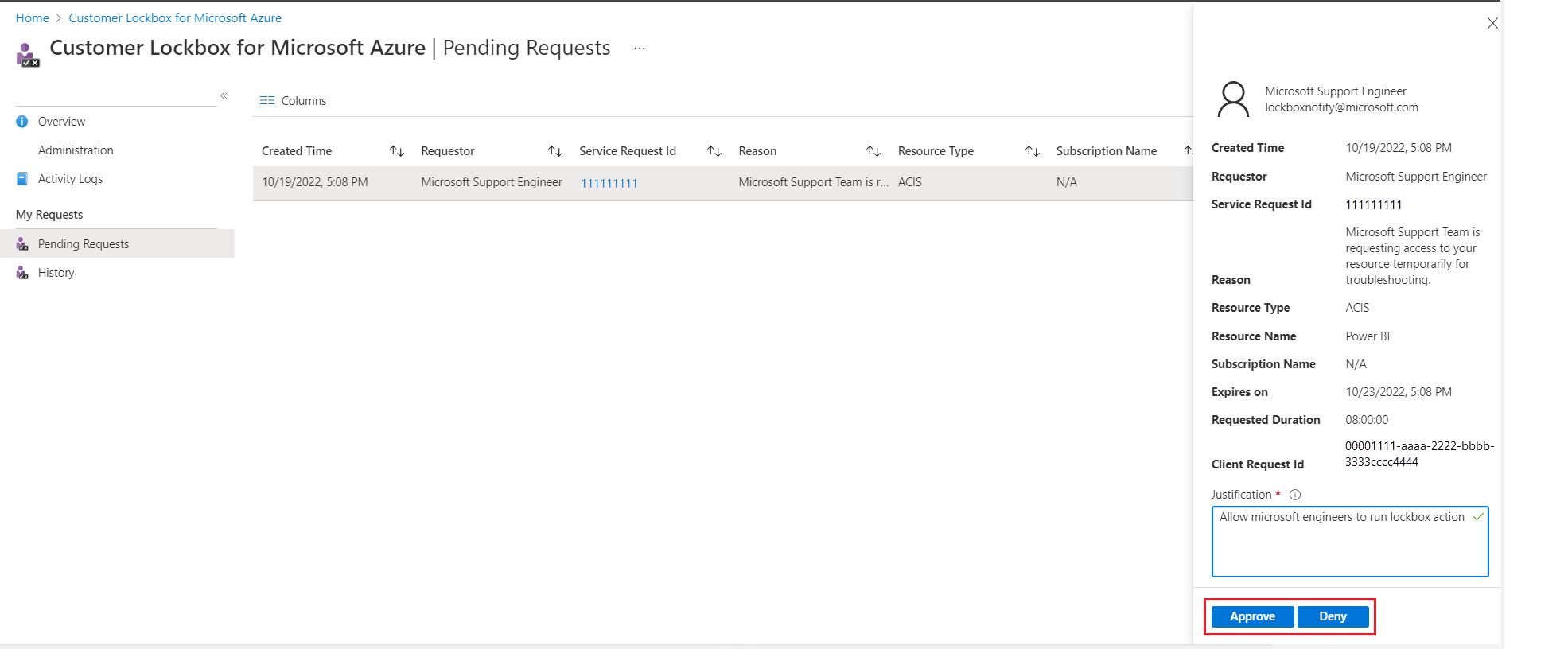The height and width of the screenshot is (649, 1568).
Task: Click the Home breadcrumb link
Action: click(33, 17)
